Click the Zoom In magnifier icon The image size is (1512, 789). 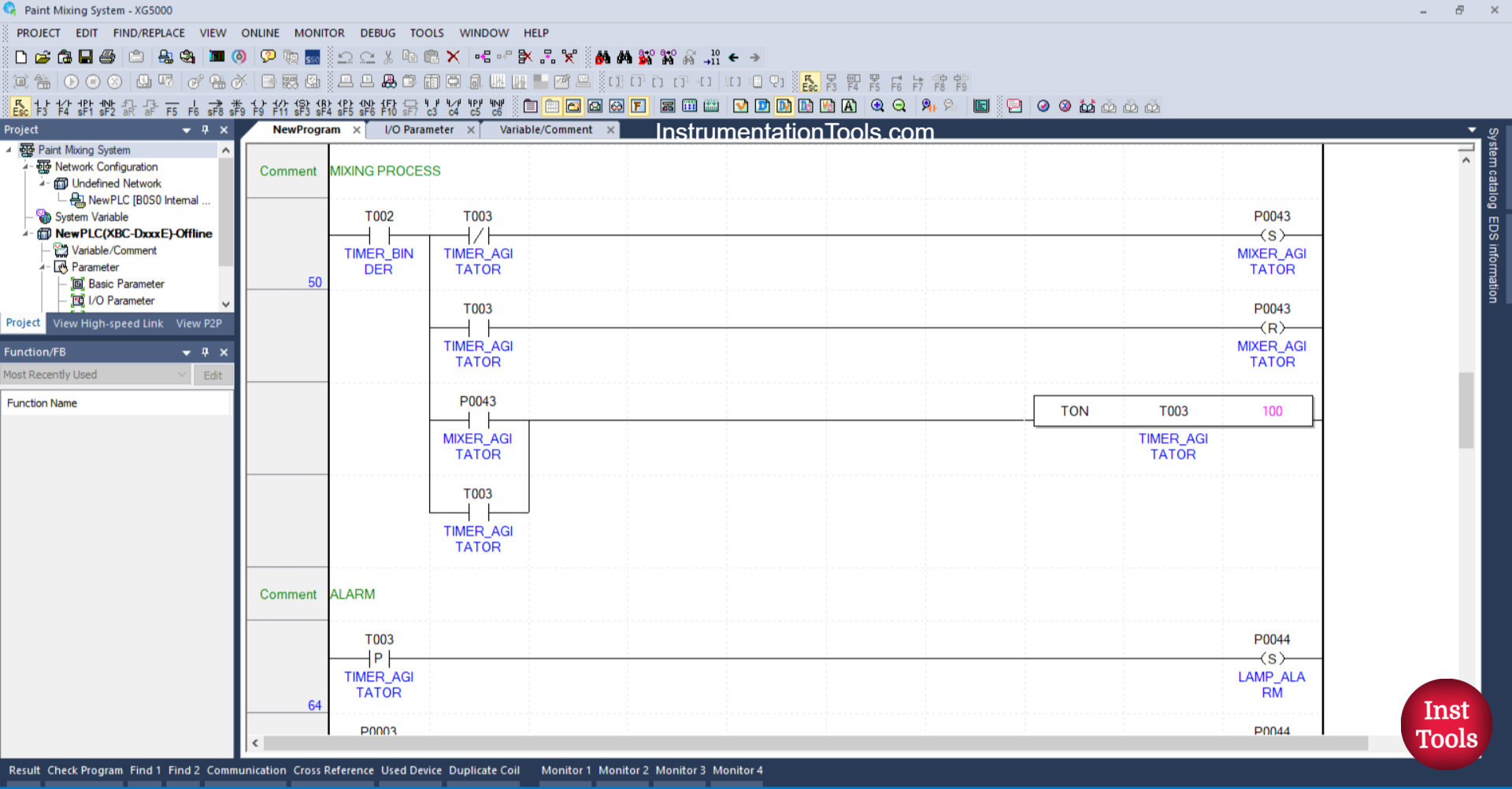pos(877,106)
